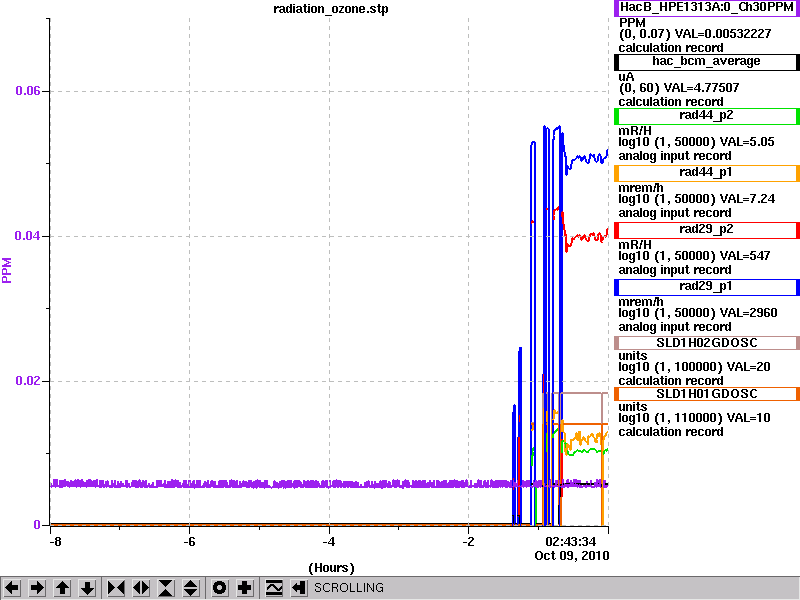Image resolution: width=800 pixels, height=600 pixels.
Task: Click the radiation_ozone.stp plot title
Action: click(331, 9)
